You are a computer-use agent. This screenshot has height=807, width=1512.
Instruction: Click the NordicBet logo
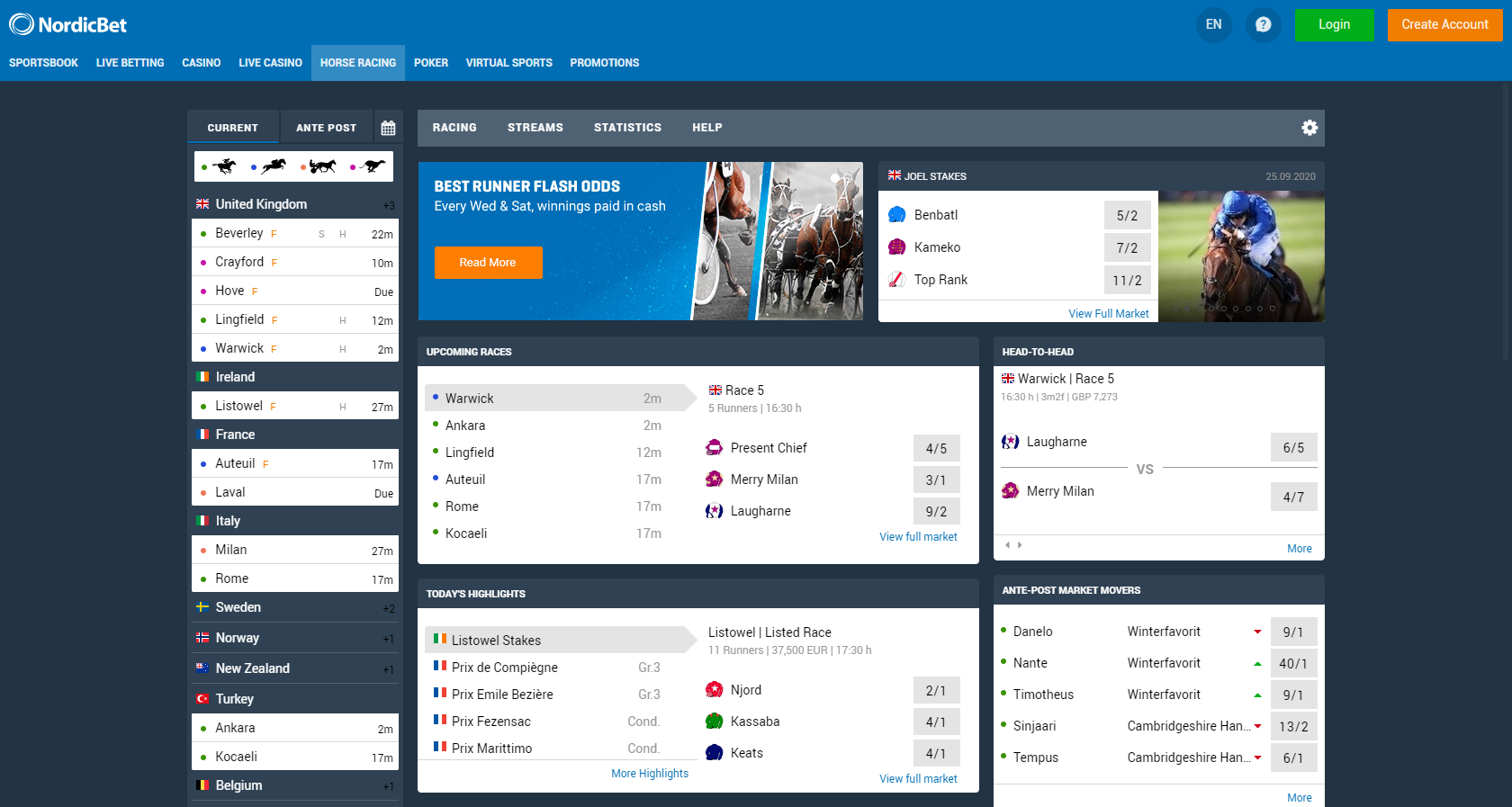click(x=68, y=24)
